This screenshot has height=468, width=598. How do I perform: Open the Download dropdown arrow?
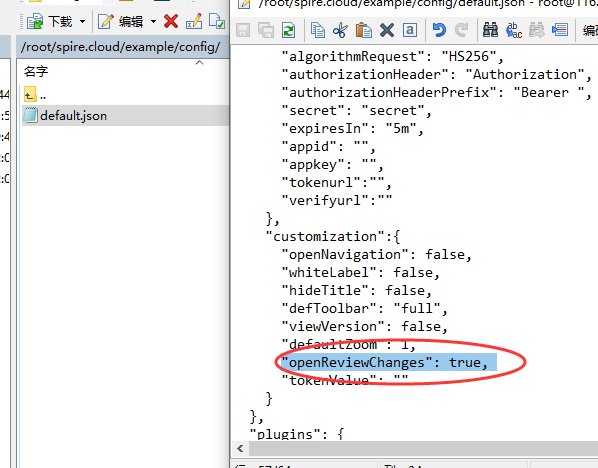(x=82, y=22)
